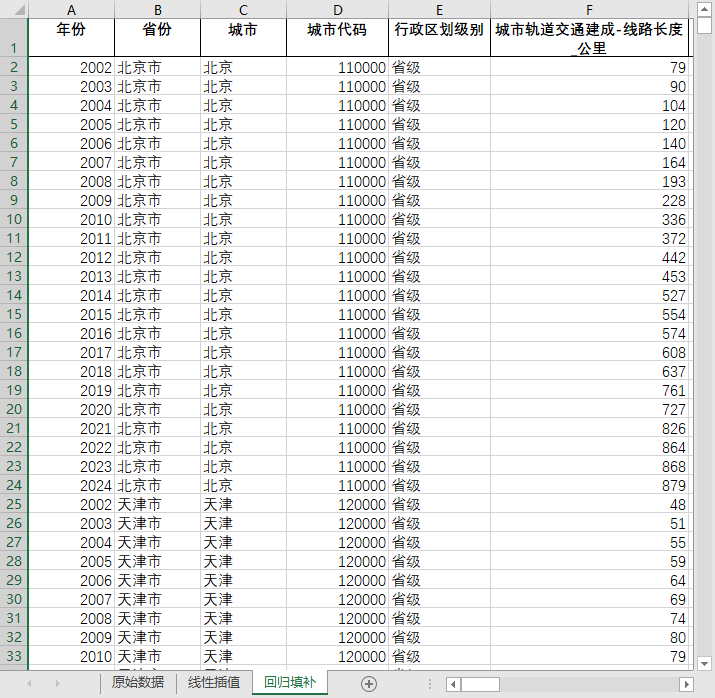715x698 pixels.
Task: Select row 24 header
Action: [14, 485]
